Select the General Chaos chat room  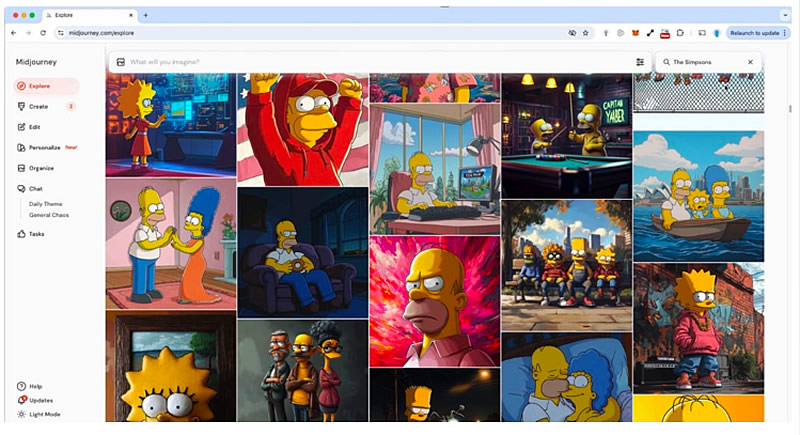click(48, 215)
